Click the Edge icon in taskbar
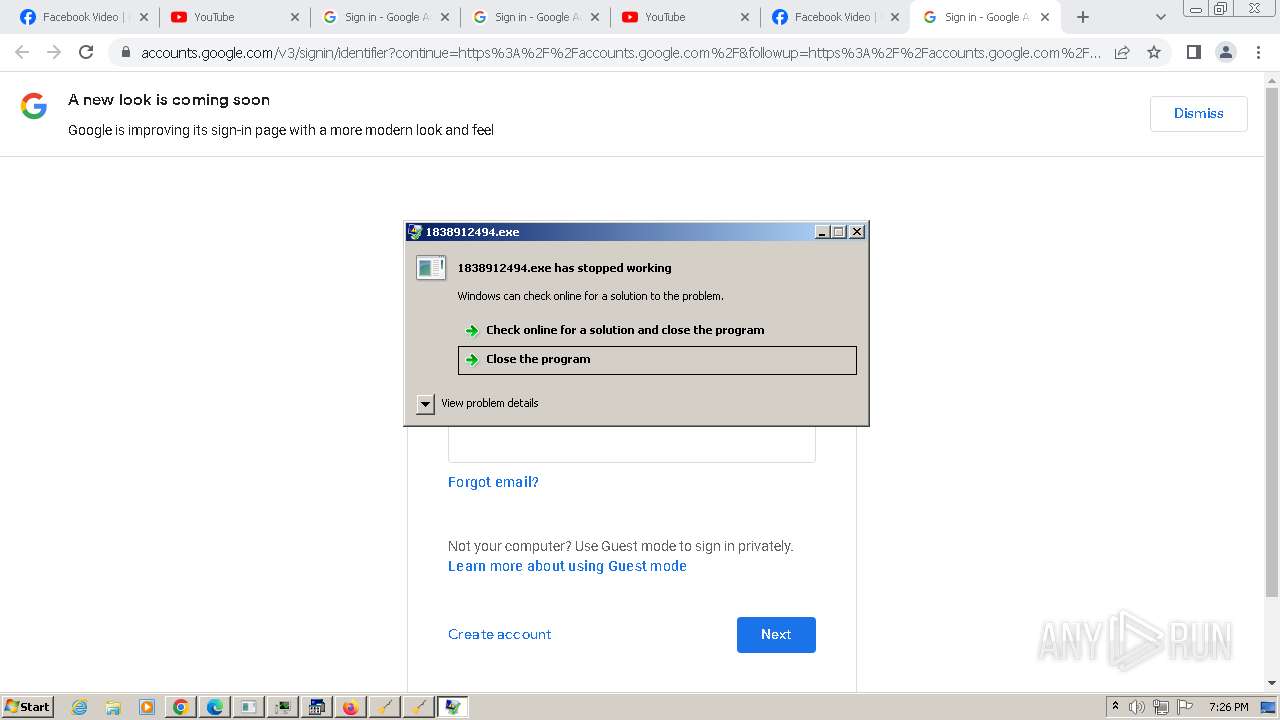Screen dimensions: 1280x720 click(215, 707)
